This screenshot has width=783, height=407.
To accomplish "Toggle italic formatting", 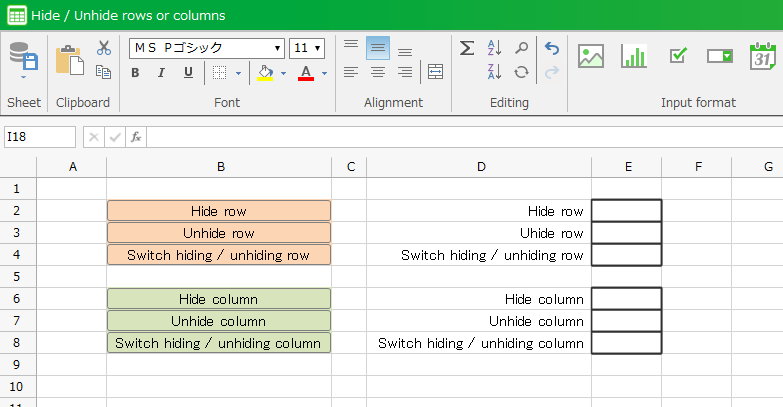I will (x=161, y=72).
